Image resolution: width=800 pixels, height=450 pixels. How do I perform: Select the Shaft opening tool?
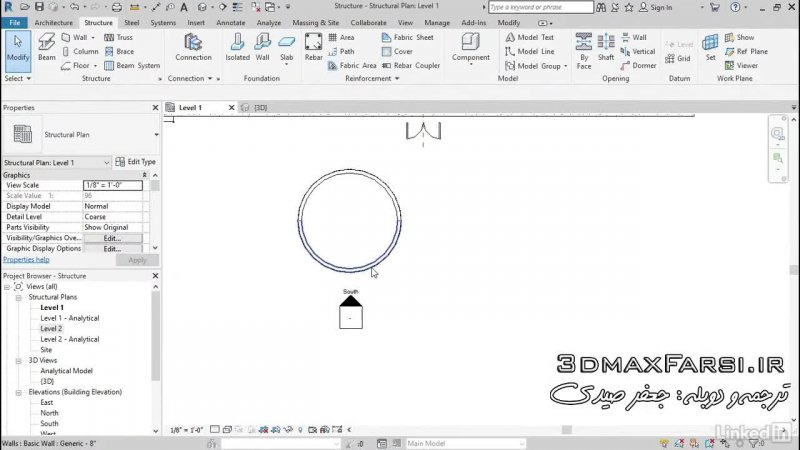pos(606,46)
